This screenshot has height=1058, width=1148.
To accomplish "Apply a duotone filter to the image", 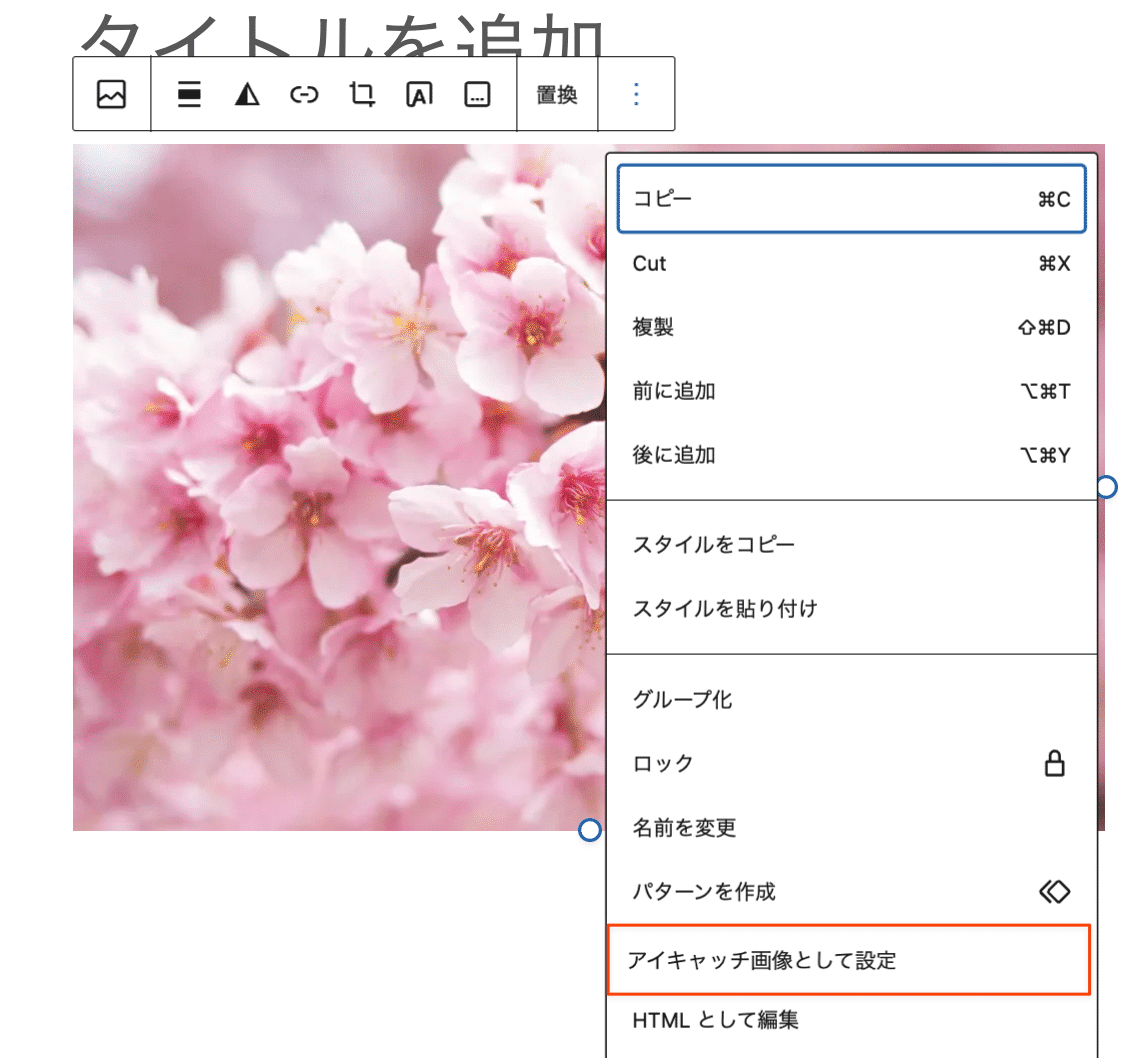I will point(245,93).
